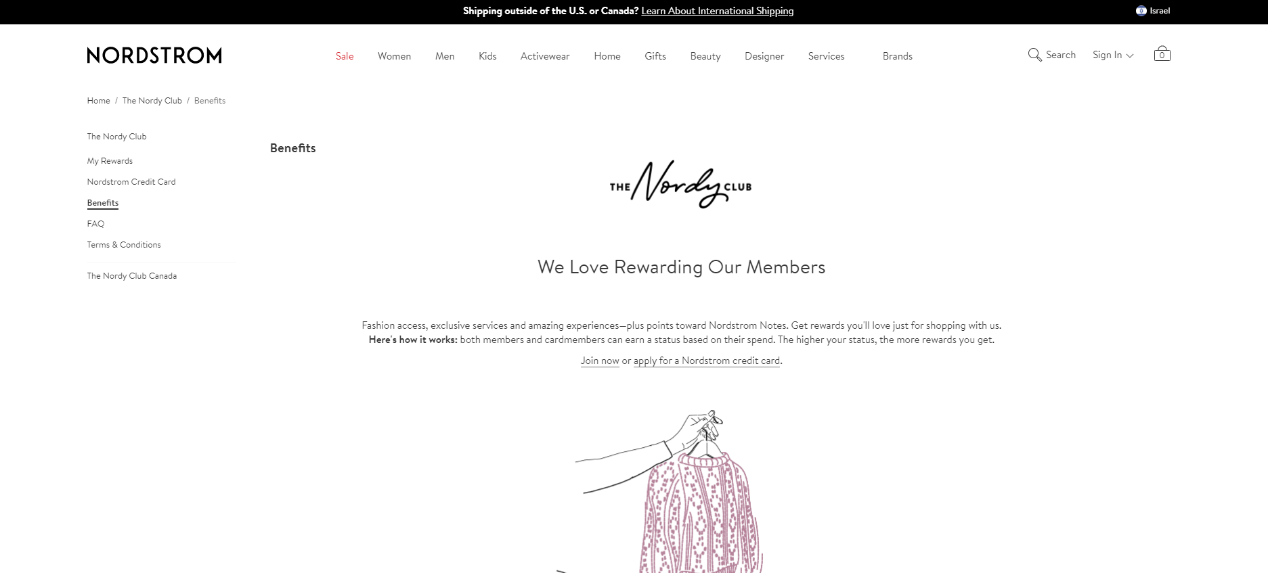
Task: Open the Sale menu item
Action: coord(345,56)
